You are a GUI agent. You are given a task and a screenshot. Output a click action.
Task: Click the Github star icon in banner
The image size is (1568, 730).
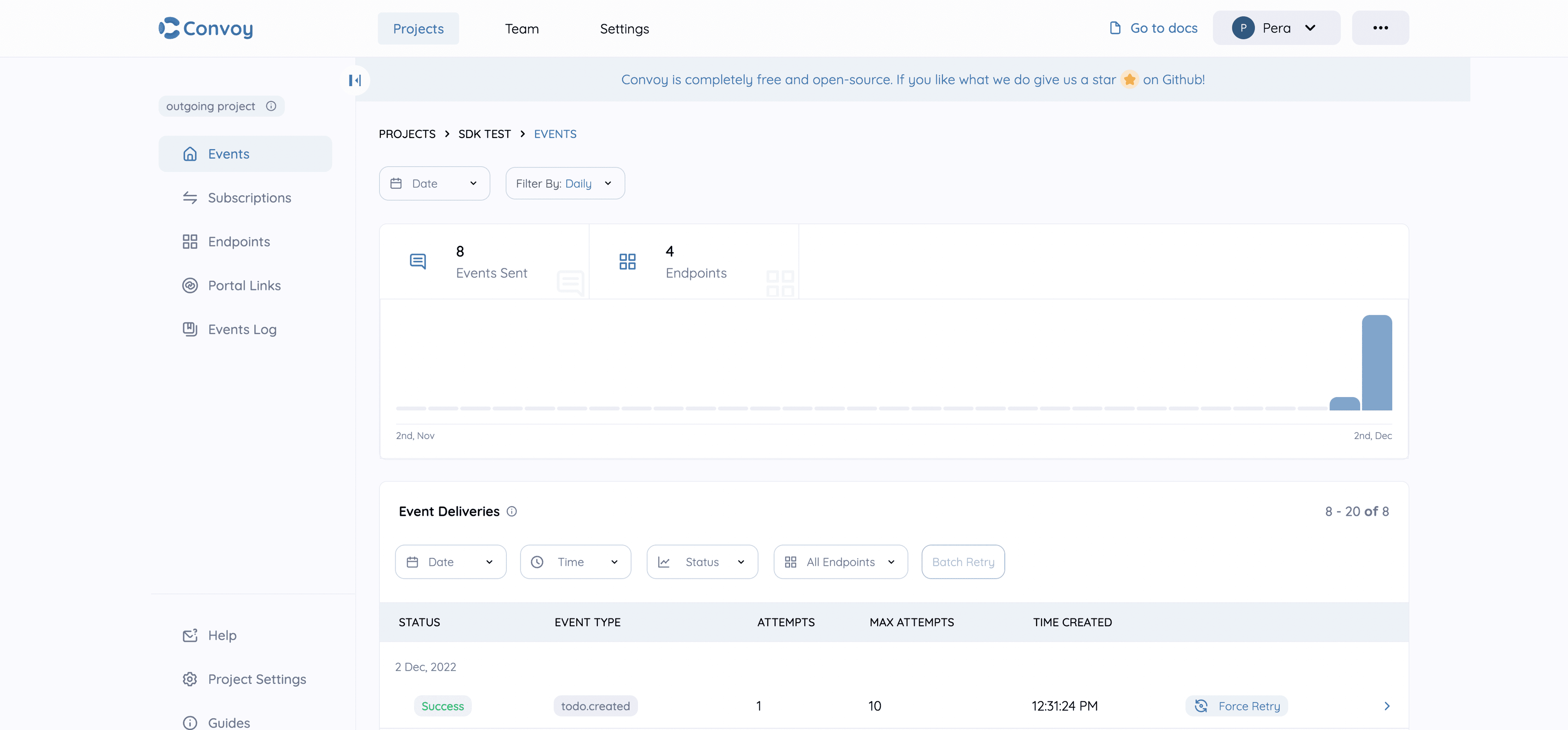click(1129, 80)
